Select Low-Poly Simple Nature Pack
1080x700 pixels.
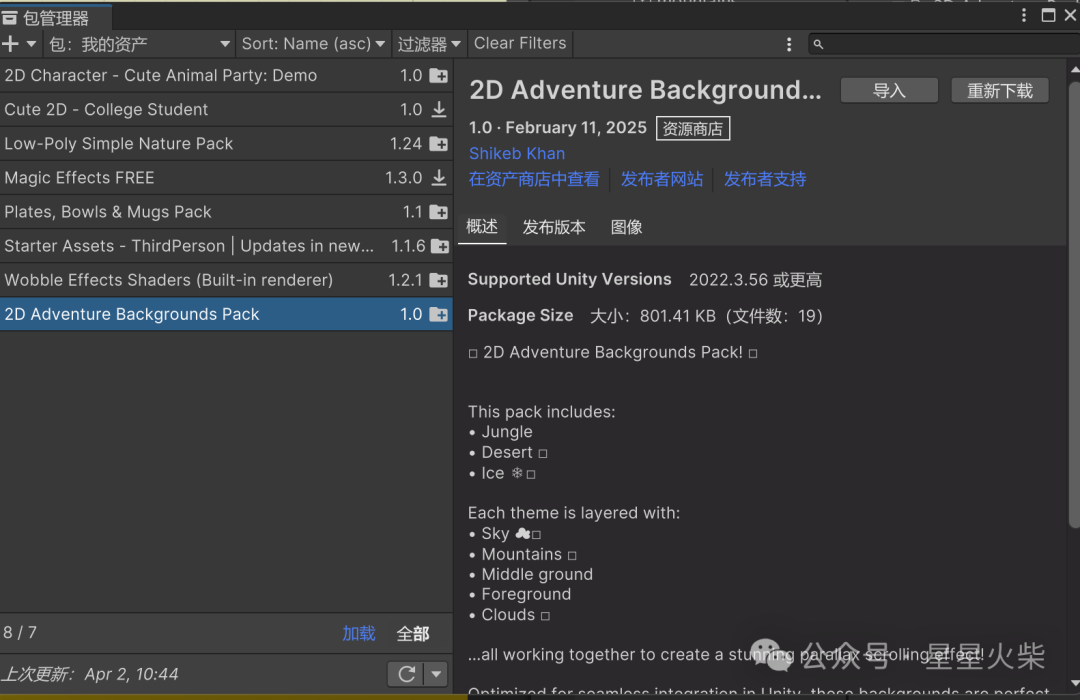coord(226,144)
